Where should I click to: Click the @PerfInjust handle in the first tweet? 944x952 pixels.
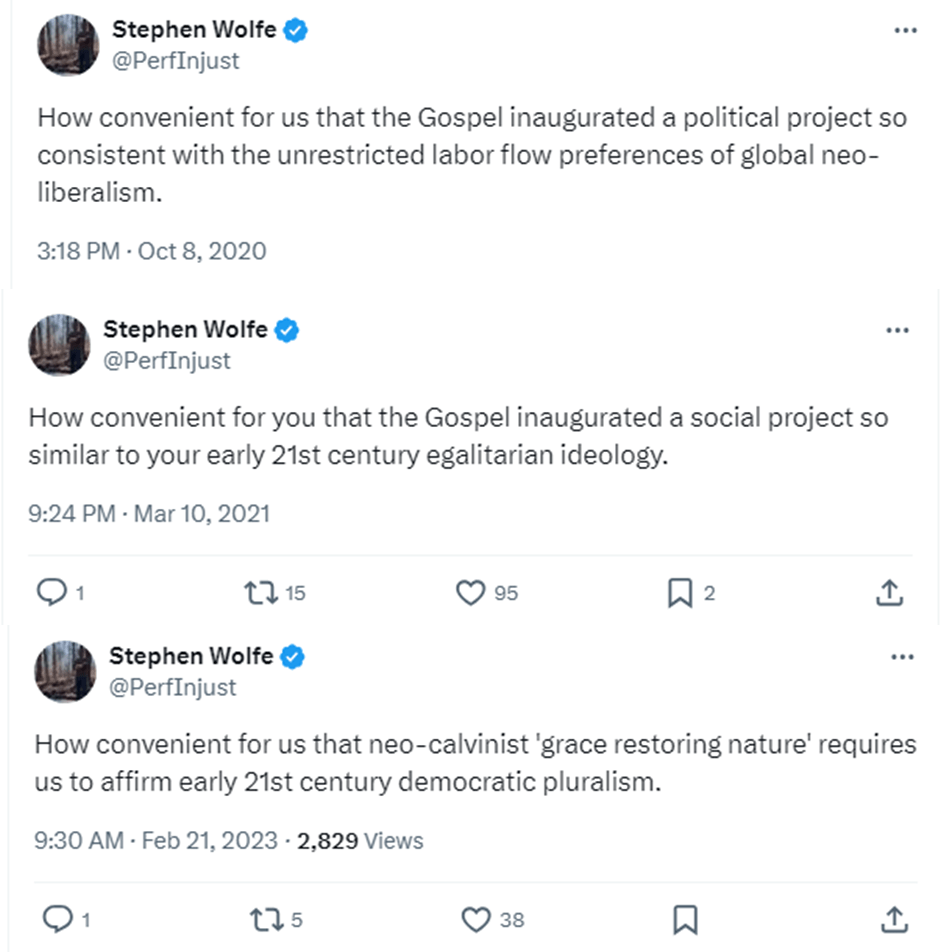point(176,61)
